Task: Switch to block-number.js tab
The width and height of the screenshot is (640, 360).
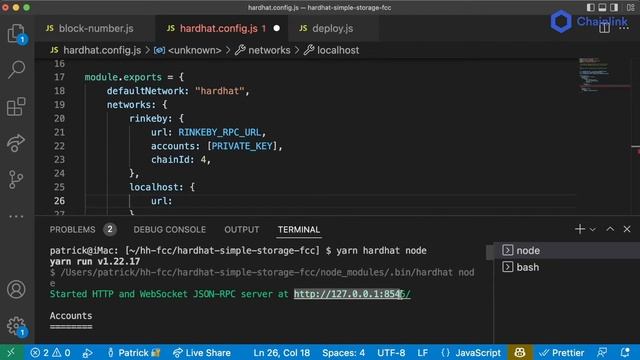Action: pyautogui.click(x=96, y=29)
